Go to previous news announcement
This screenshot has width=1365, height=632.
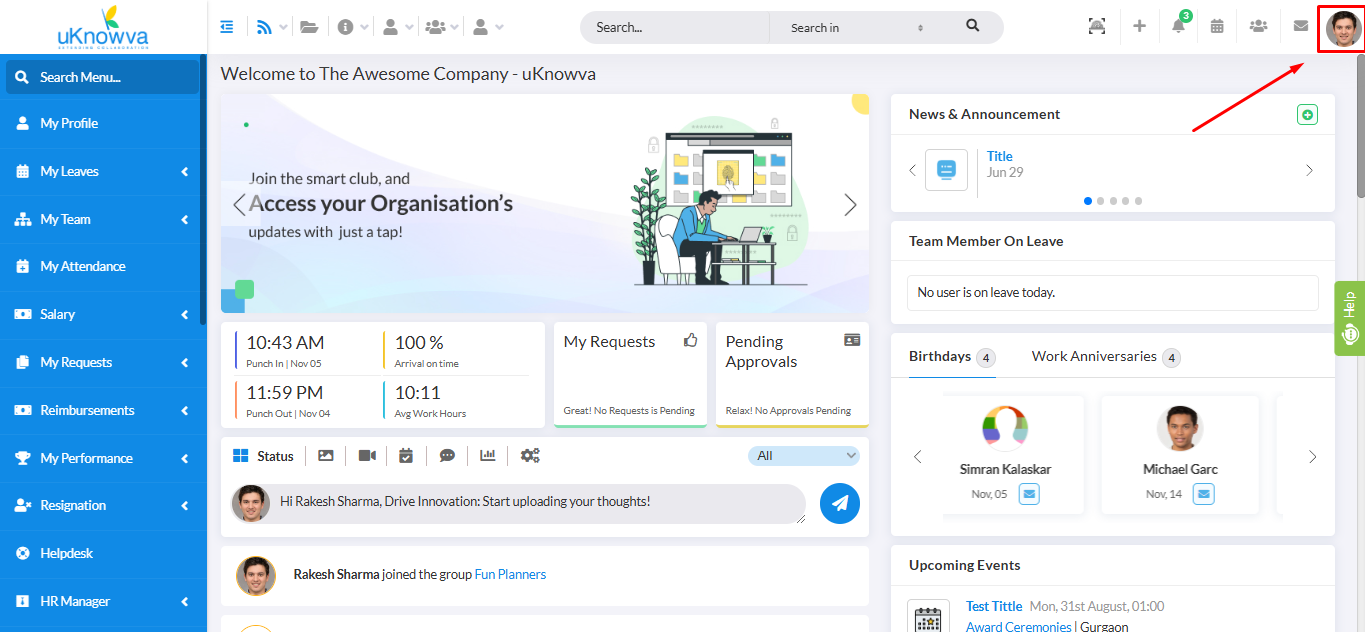click(912, 171)
